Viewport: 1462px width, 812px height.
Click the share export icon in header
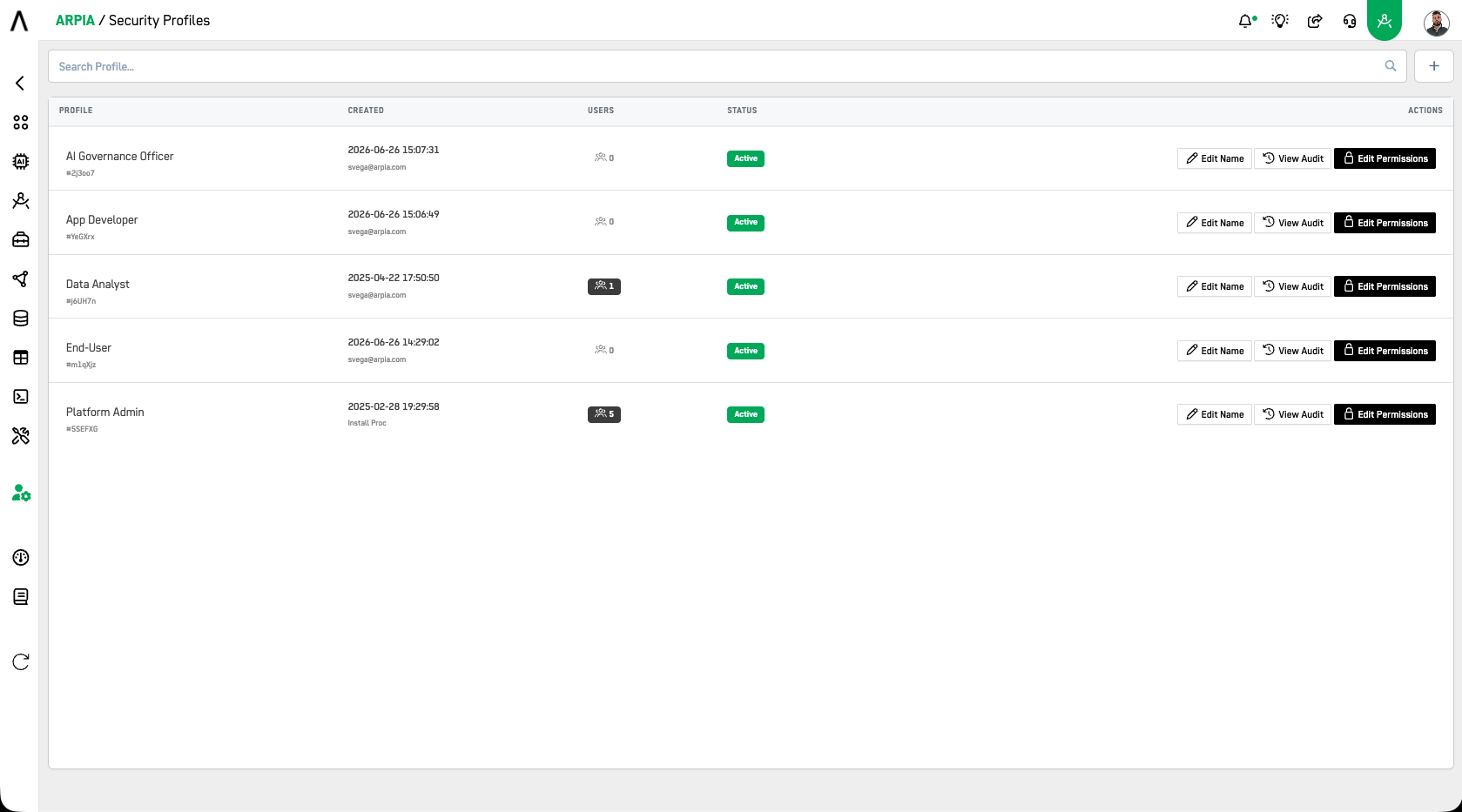coord(1315,21)
